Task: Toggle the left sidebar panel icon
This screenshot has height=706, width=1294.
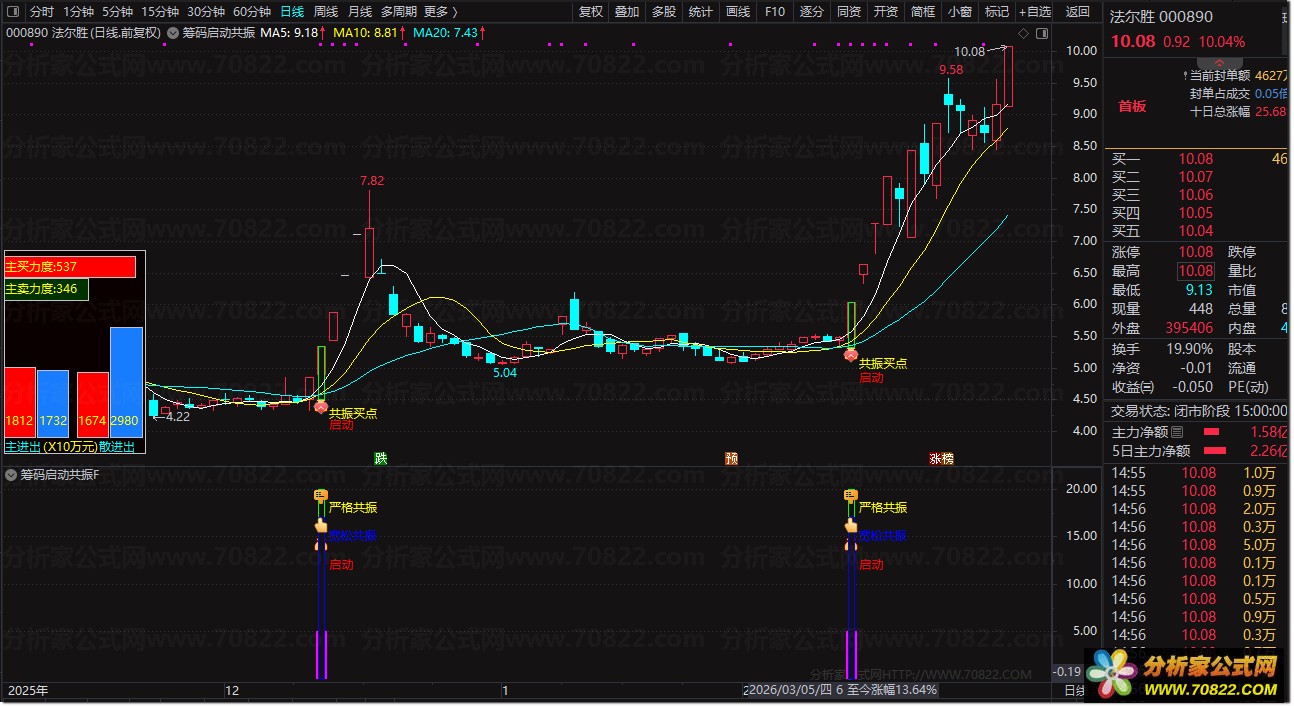Action: [15, 12]
